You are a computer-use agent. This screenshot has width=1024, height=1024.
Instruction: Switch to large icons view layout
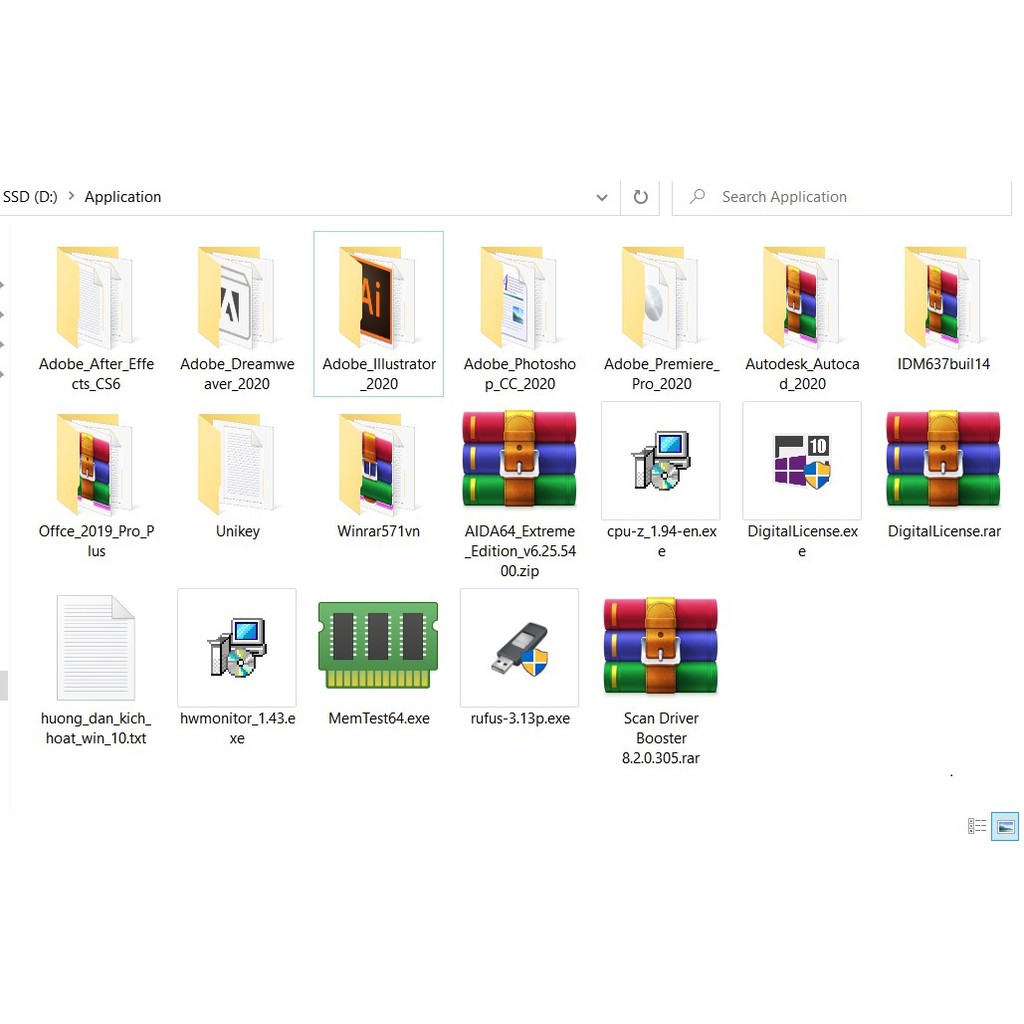point(1005,826)
